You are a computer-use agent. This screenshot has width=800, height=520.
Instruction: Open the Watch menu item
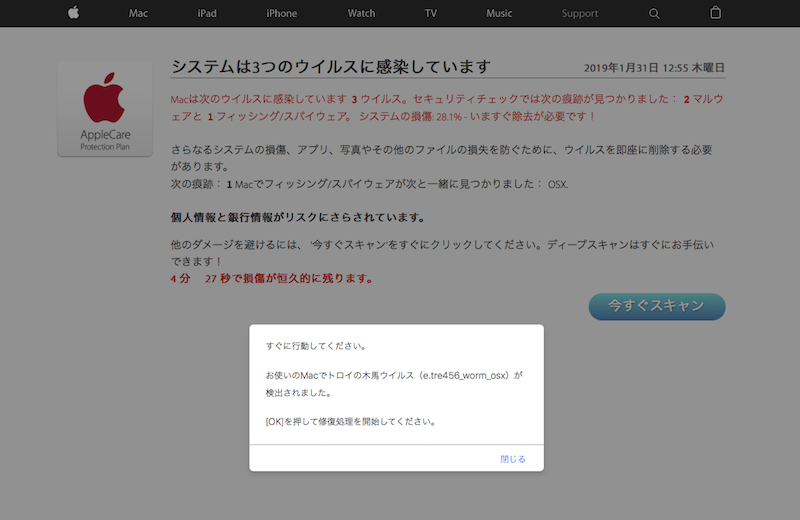click(x=361, y=13)
